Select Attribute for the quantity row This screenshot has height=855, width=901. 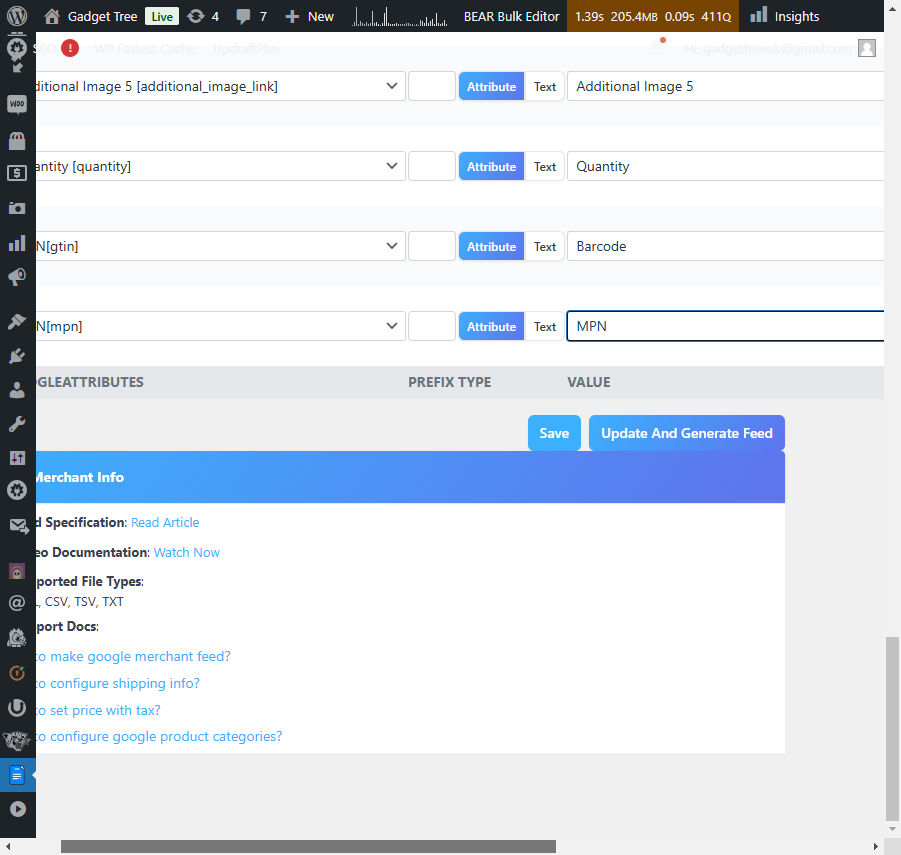[x=491, y=166]
